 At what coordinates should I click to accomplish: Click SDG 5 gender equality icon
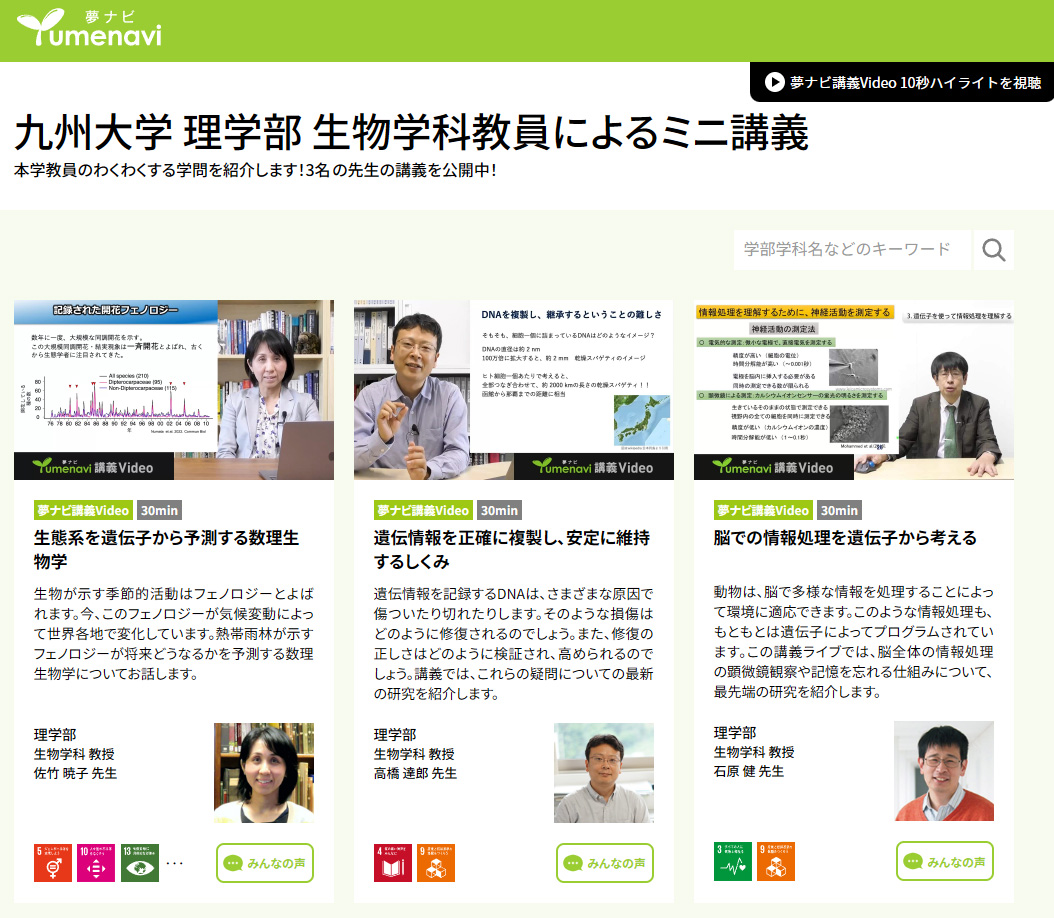click(x=53, y=862)
